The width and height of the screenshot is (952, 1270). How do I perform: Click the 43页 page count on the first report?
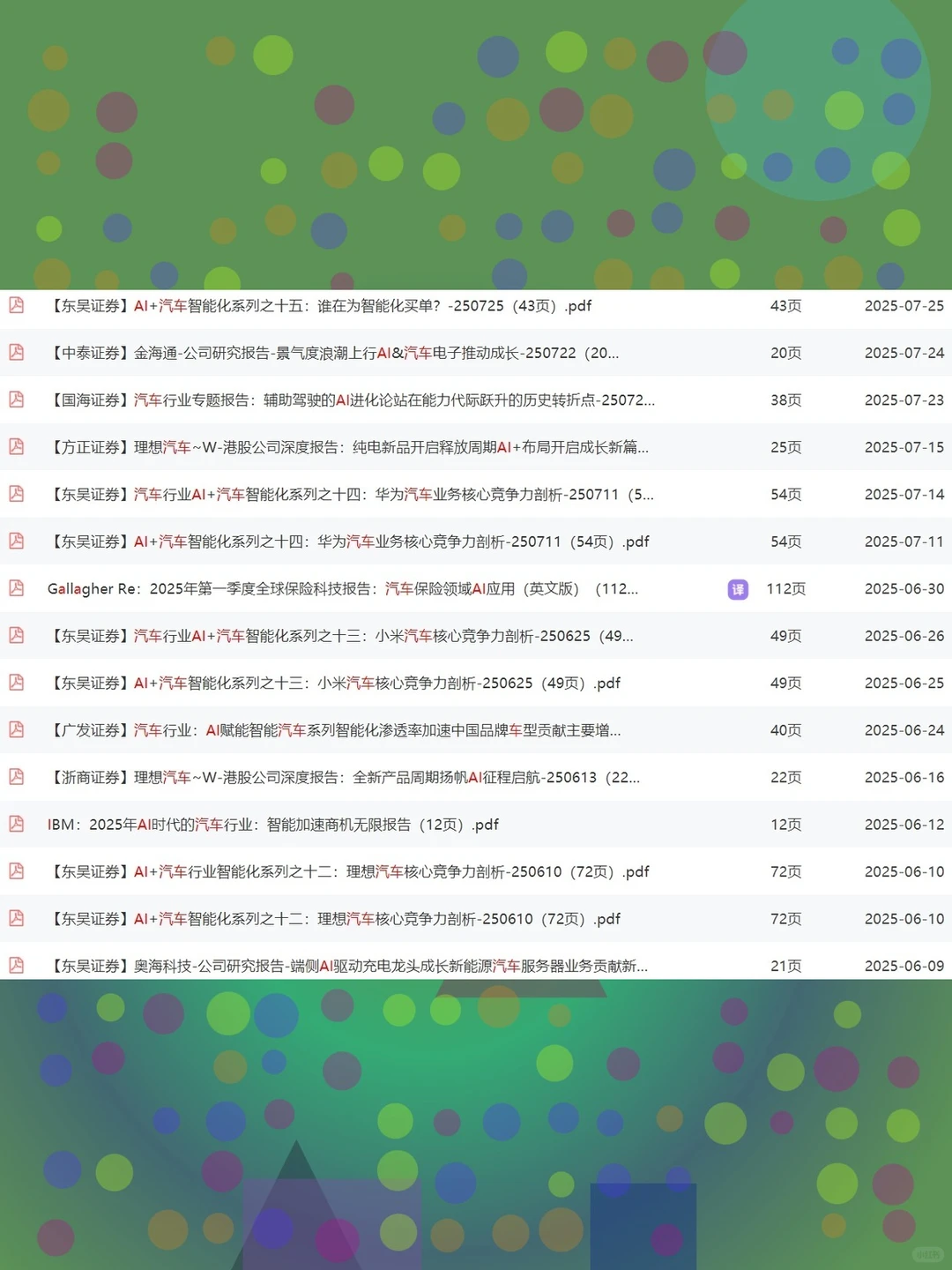(785, 306)
